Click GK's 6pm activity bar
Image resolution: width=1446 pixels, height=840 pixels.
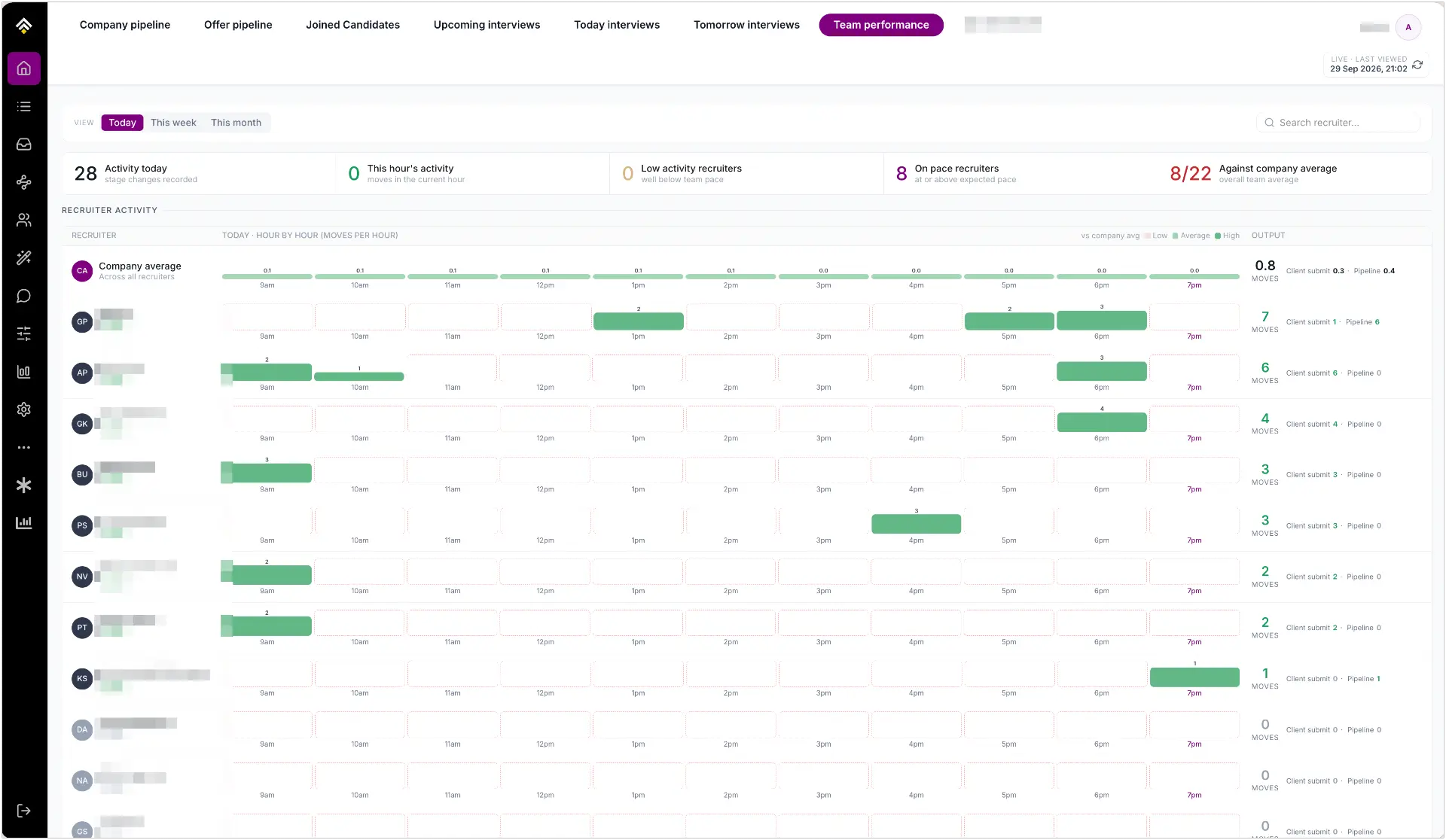1102,422
